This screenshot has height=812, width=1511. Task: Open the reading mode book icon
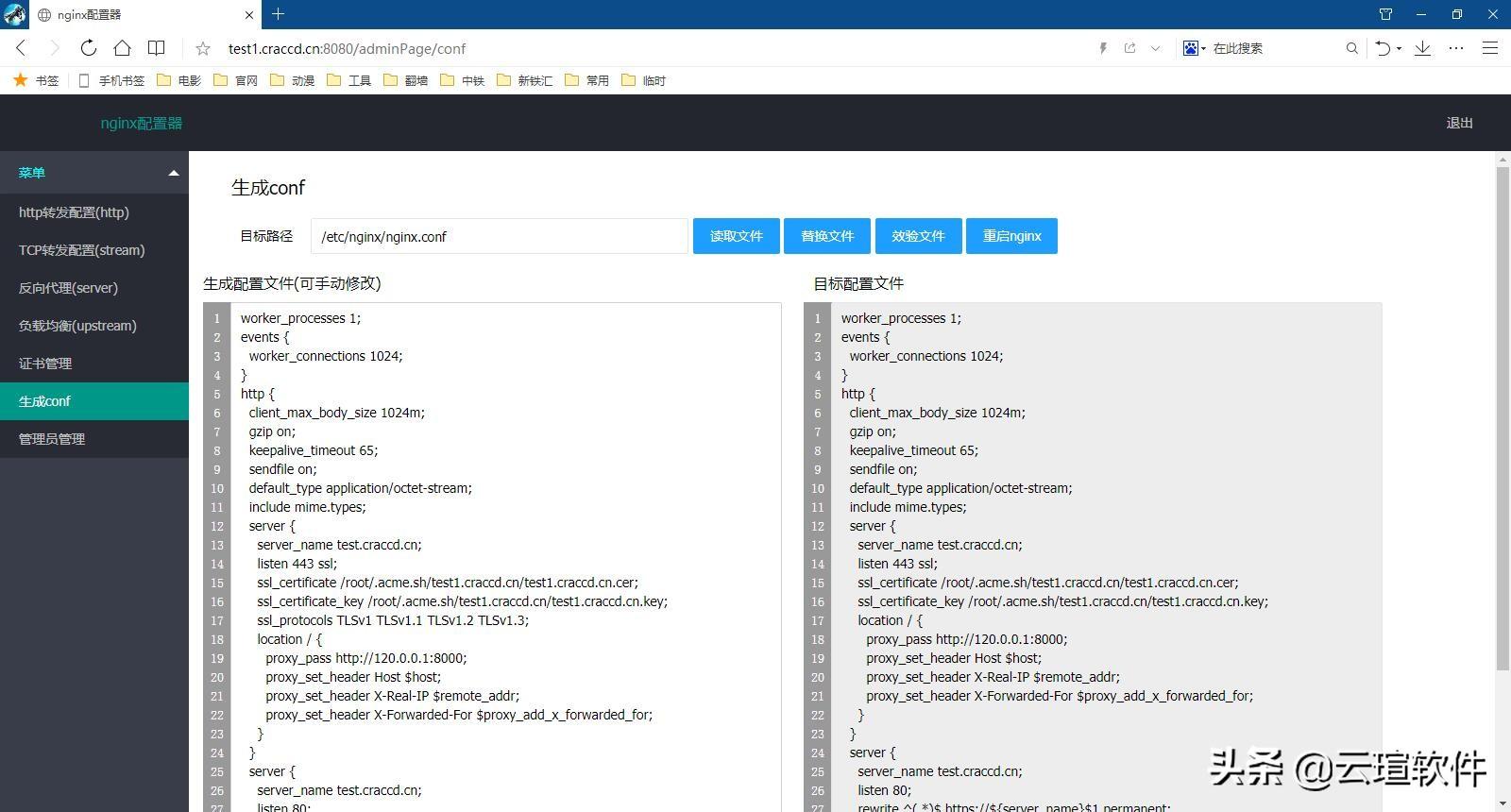[x=157, y=48]
